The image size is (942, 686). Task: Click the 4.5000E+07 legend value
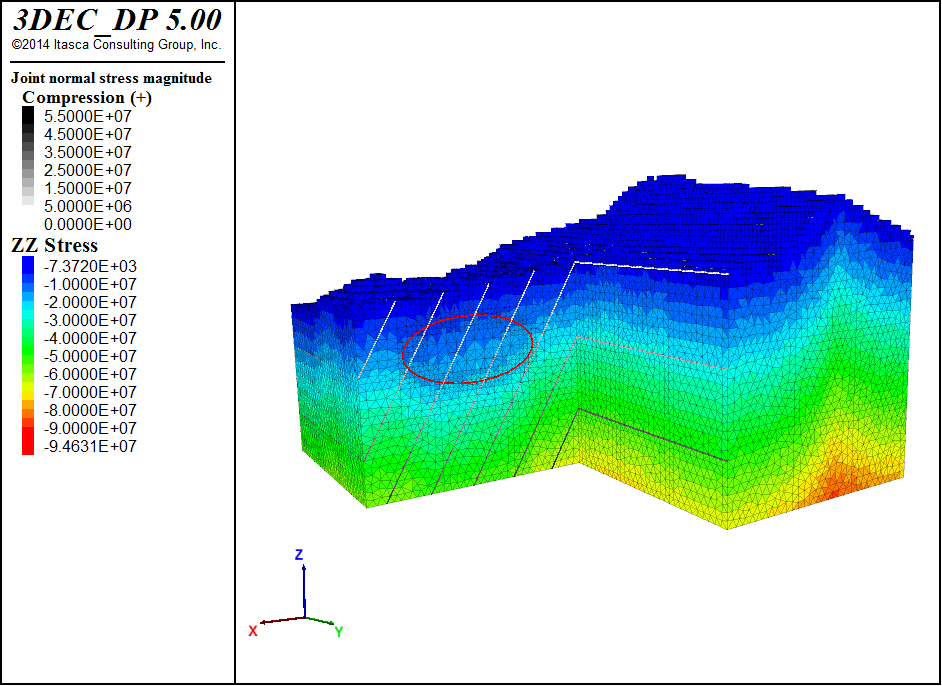pos(88,134)
